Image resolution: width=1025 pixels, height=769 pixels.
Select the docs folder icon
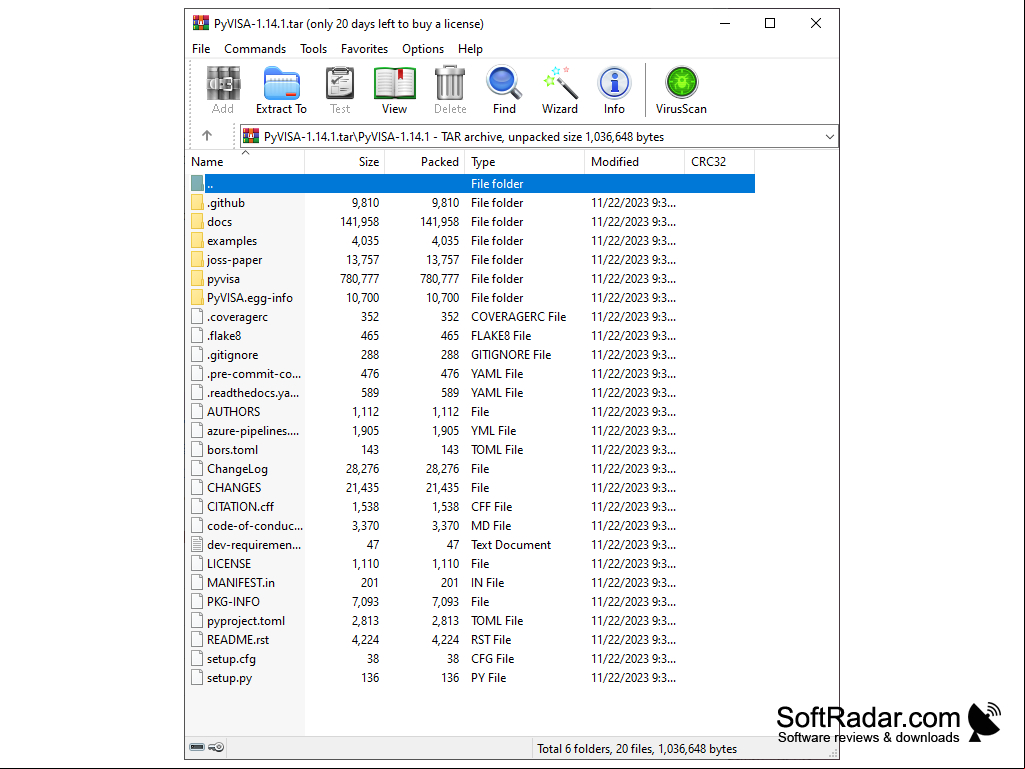197,222
